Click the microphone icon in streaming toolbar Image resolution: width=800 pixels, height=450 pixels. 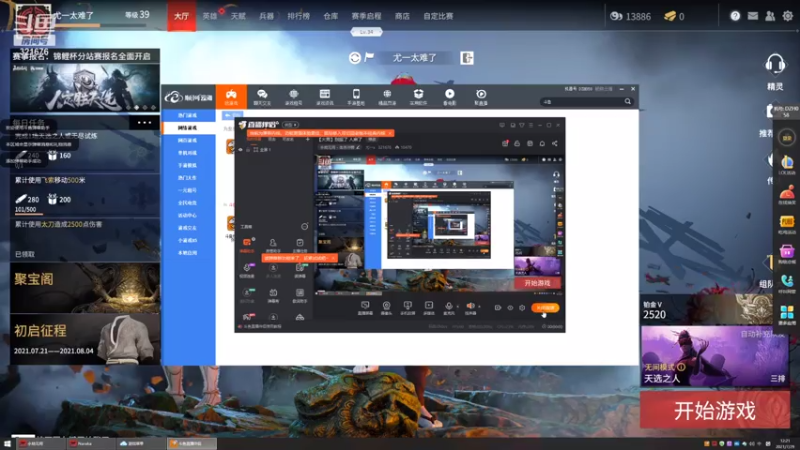(448, 307)
